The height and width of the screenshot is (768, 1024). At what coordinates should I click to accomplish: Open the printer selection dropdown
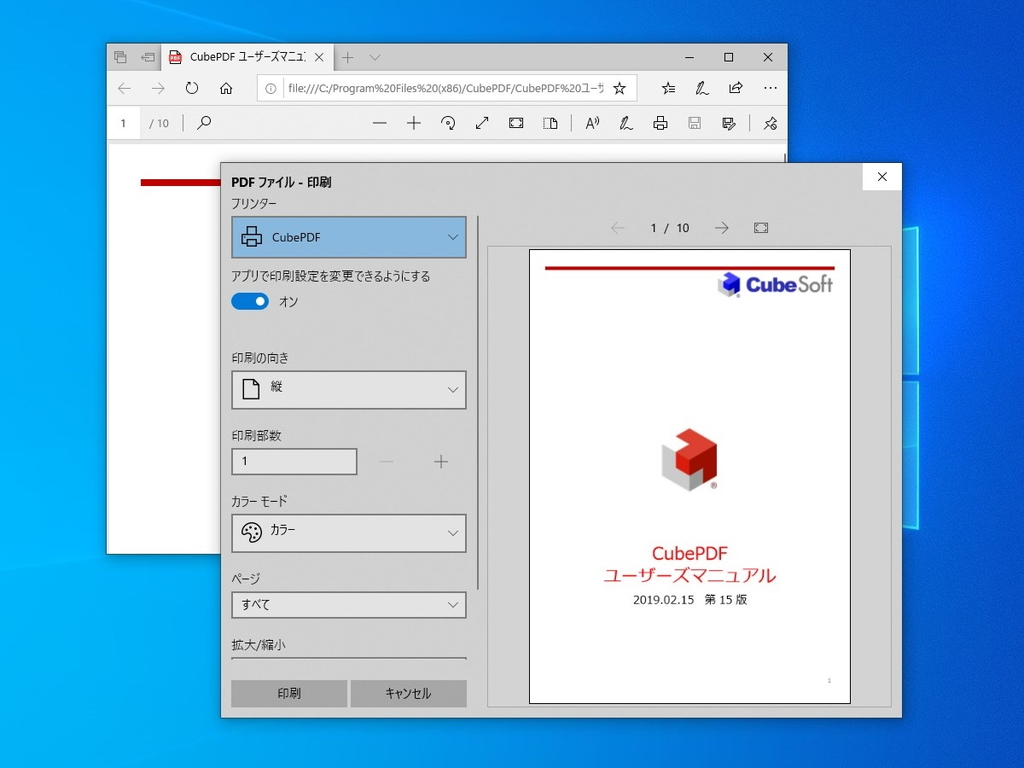tap(348, 237)
